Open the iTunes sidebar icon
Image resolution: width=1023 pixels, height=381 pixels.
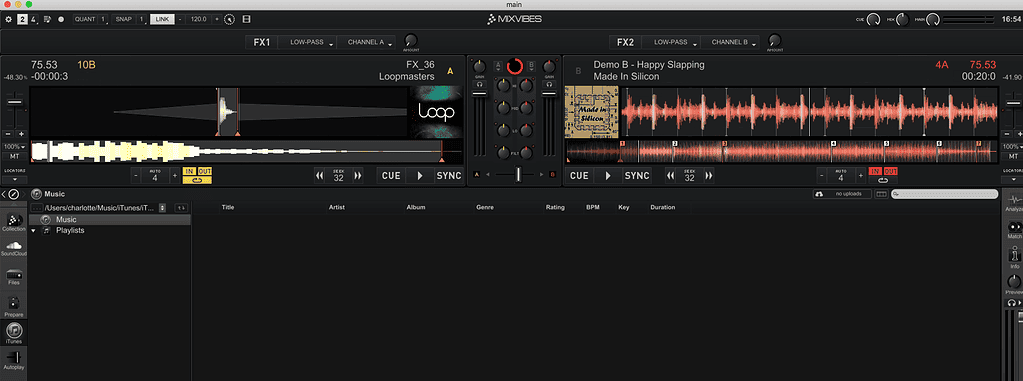pos(14,333)
